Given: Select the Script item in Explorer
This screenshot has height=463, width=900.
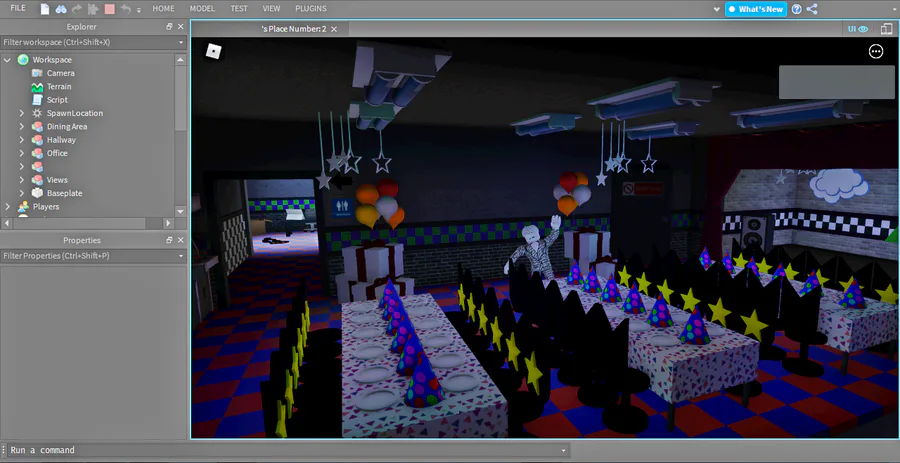Looking at the screenshot, I should point(57,100).
